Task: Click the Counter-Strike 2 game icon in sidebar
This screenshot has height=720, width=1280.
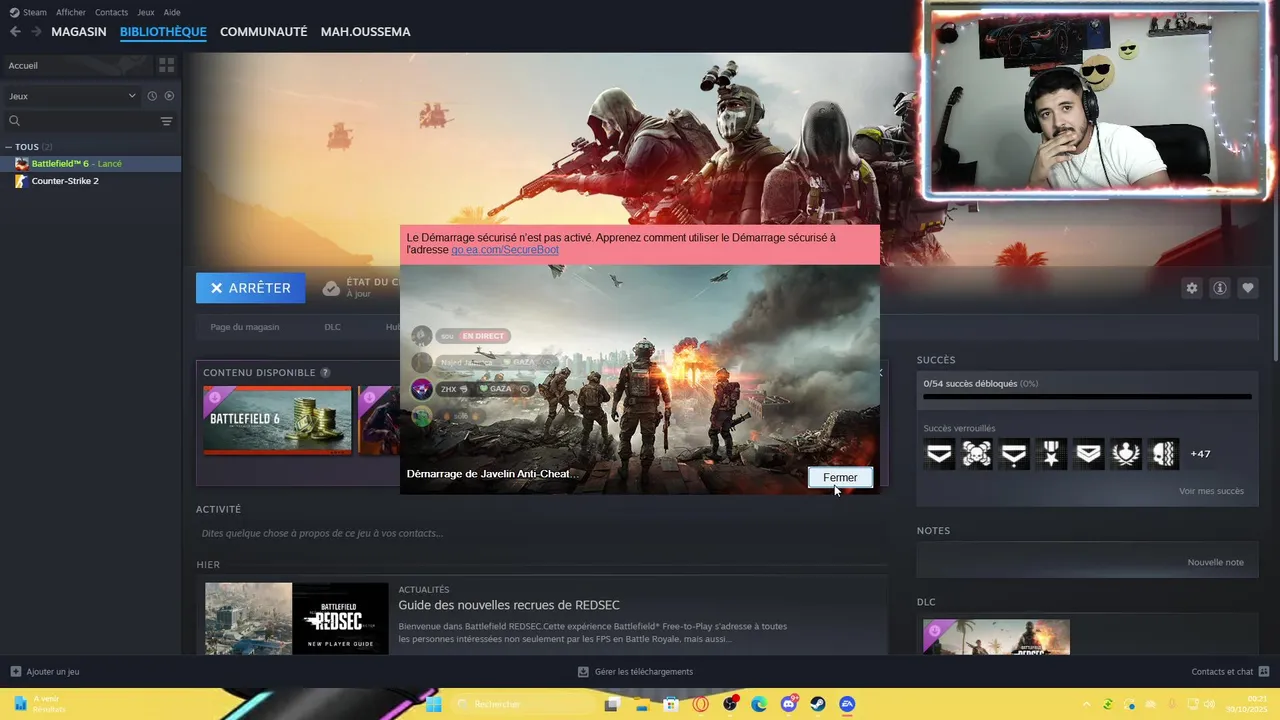Action: 22,181
